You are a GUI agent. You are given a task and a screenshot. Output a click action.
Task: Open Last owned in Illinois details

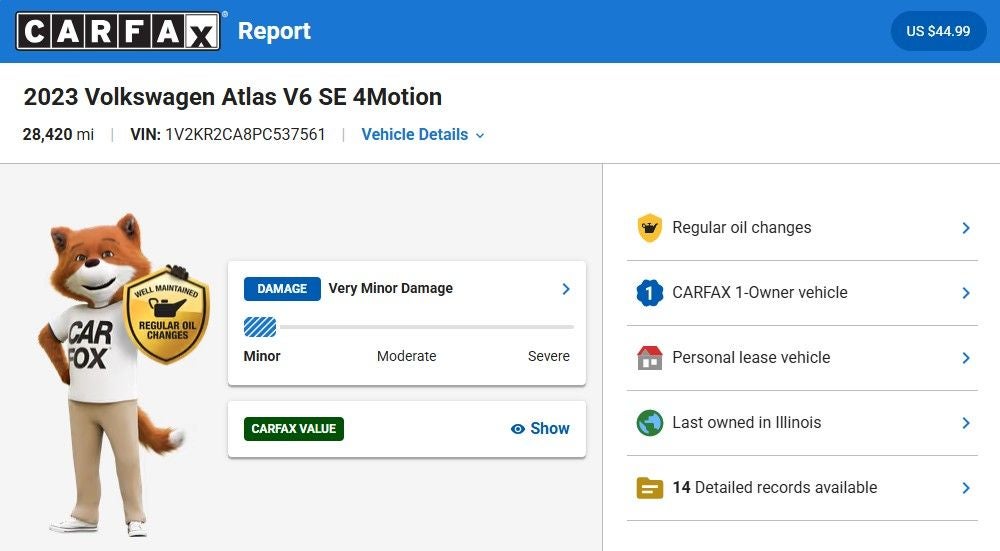coord(800,423)
